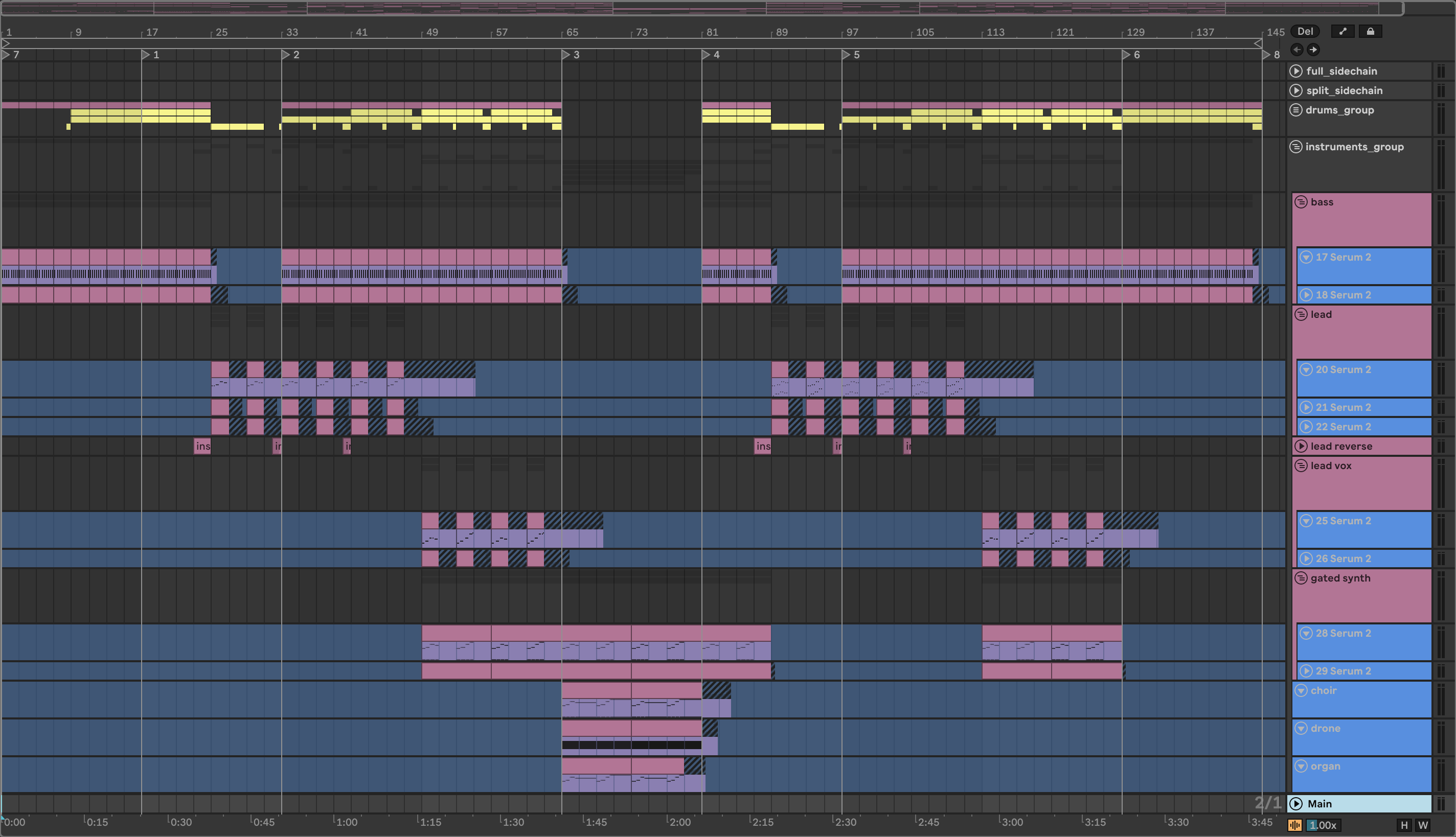
Task: Click the Main track play icon
Action: (x=1296, y=804)
